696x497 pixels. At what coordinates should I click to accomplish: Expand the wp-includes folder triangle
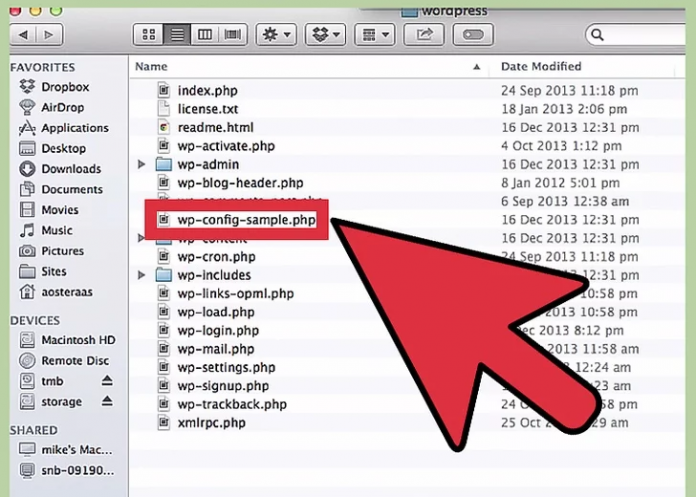pyautogui.click(x=142, y=275)
